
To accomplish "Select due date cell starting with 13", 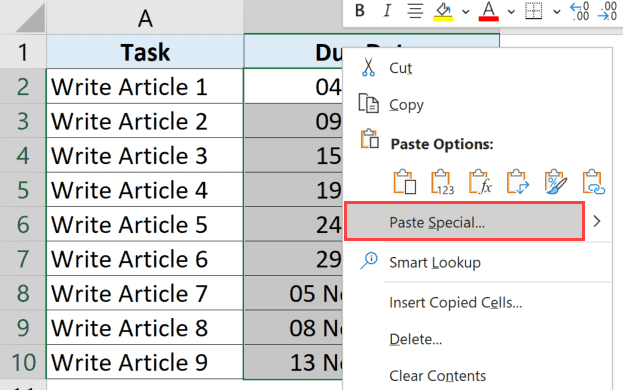I will click(293, 362).
